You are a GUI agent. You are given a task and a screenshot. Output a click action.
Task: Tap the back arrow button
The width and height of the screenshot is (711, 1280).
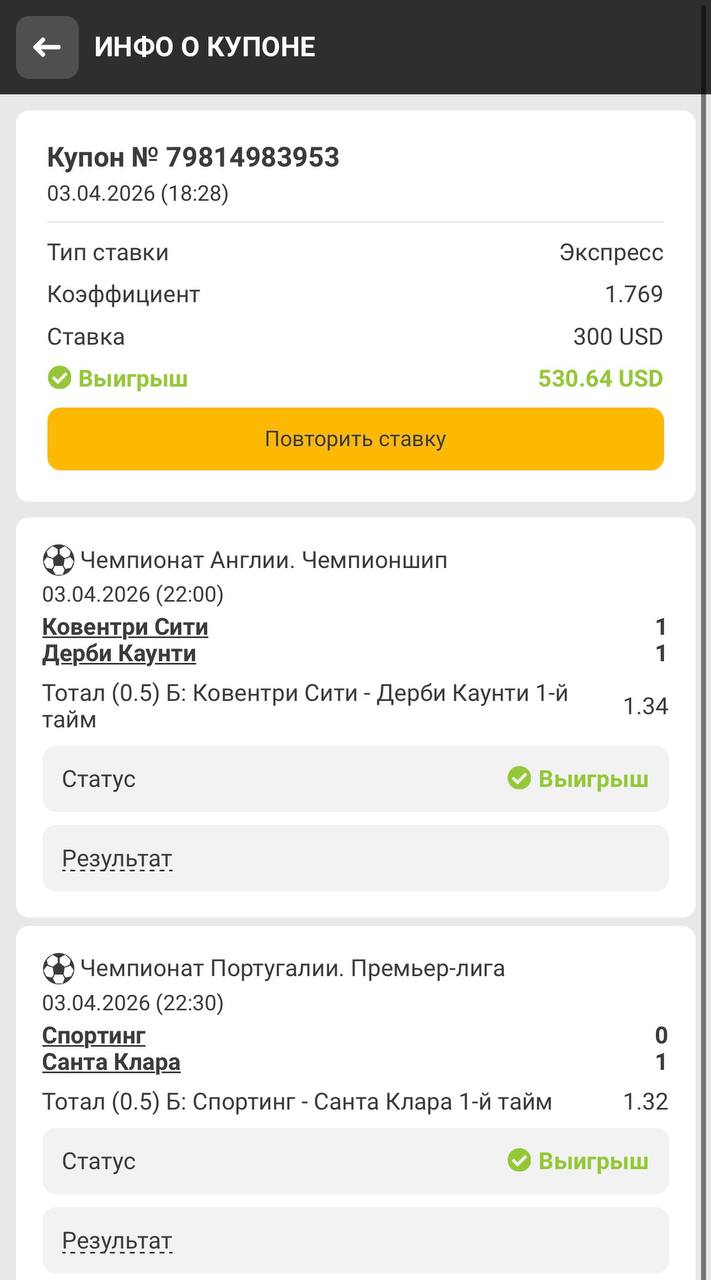[x=47, y=47]
